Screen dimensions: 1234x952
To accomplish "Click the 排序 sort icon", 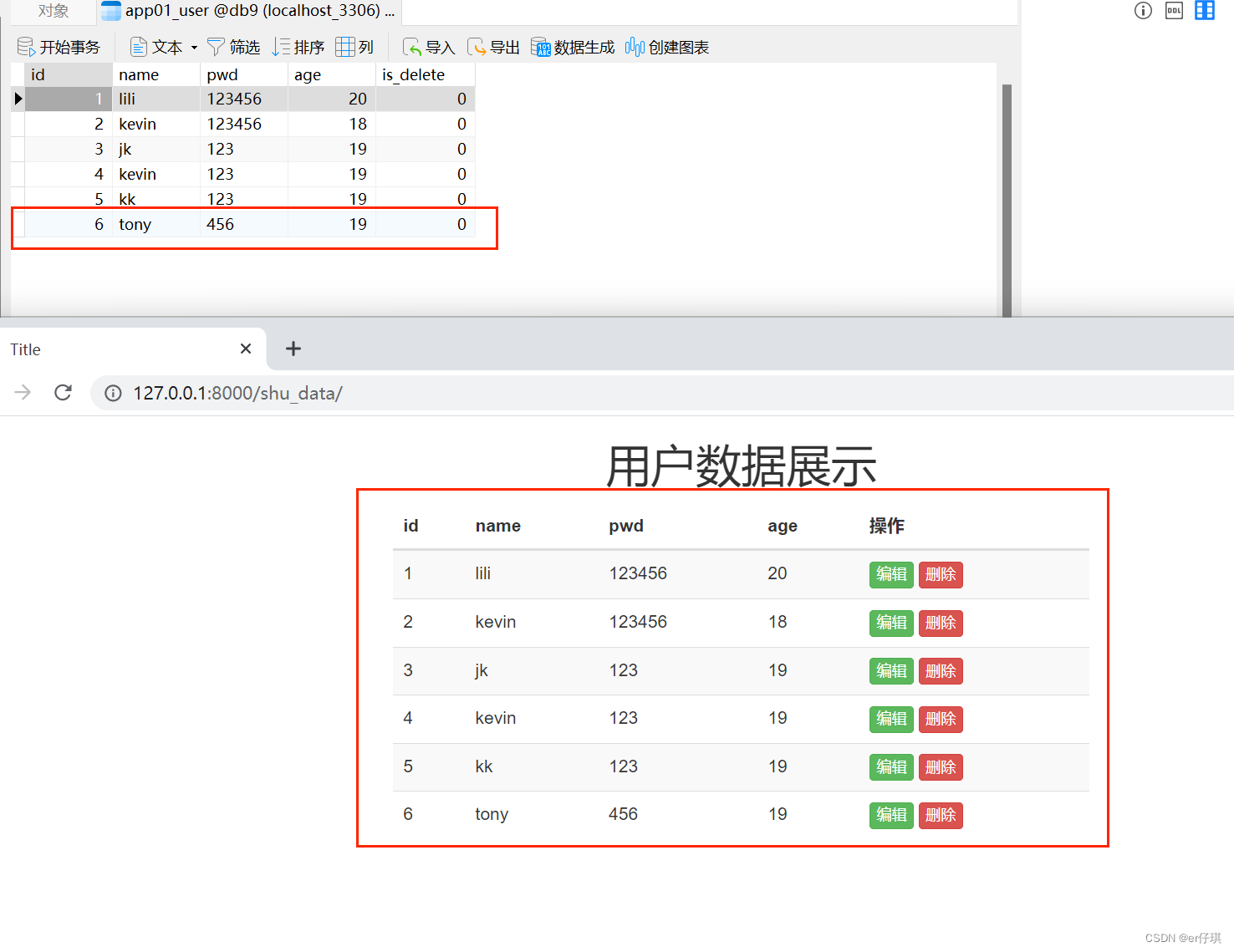I will [281, 47].
